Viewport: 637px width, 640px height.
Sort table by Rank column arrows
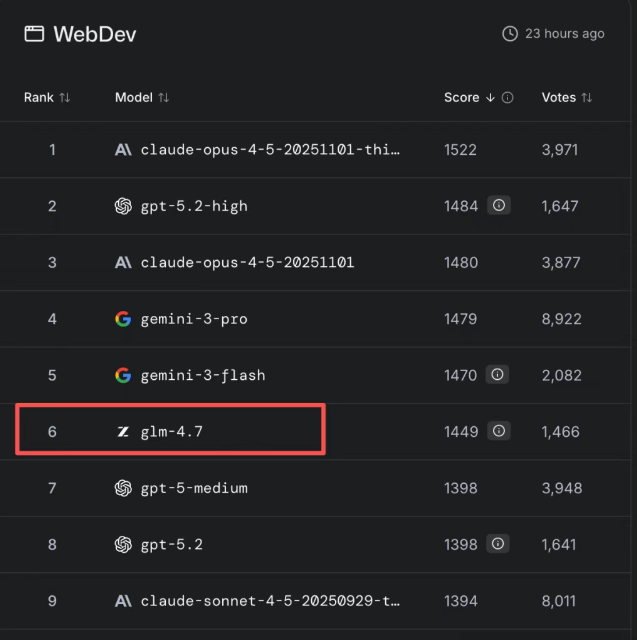(64, 98)
